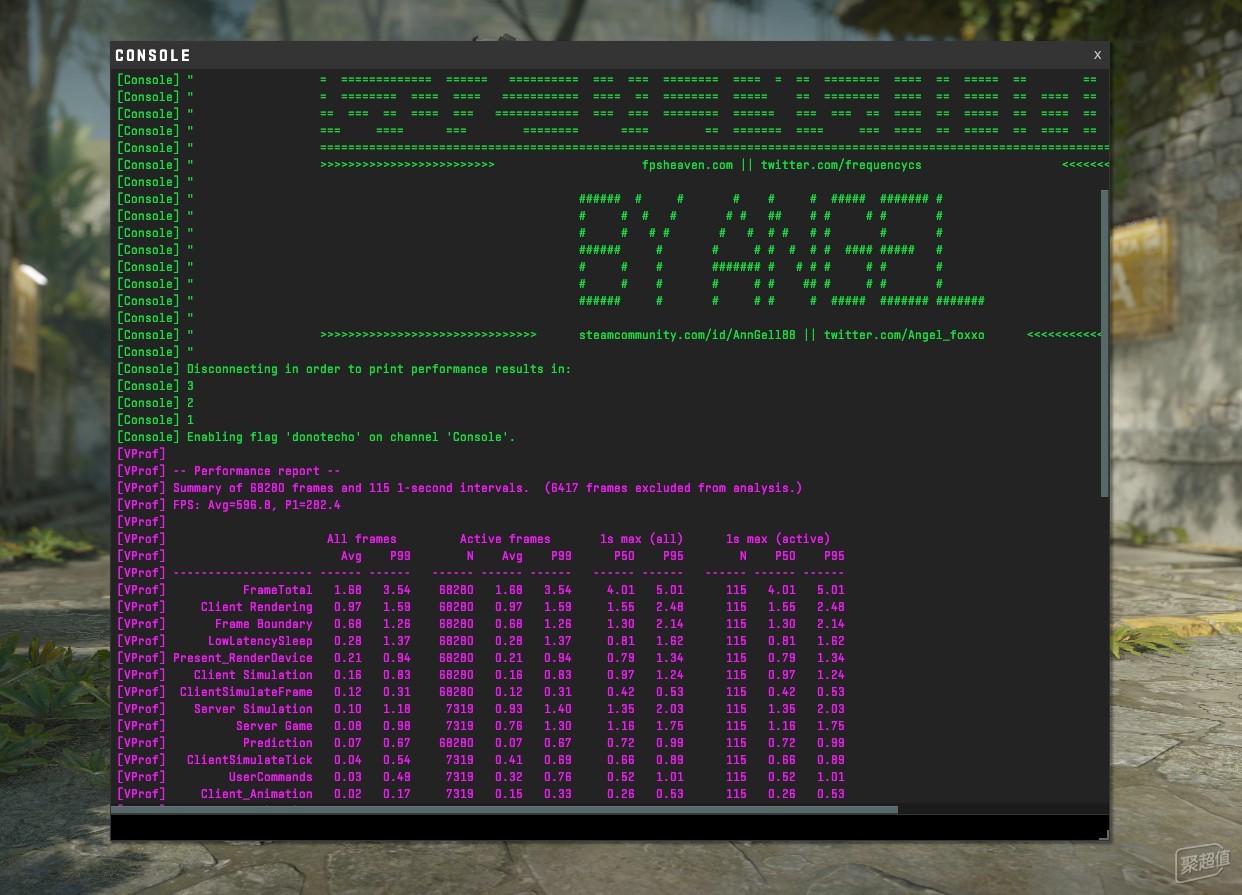Viewport: 1242px width, 895px height.
Task: Click the 'Disconnecting in order to print' line
Action: pyautogui.click(x=344, y=369)
